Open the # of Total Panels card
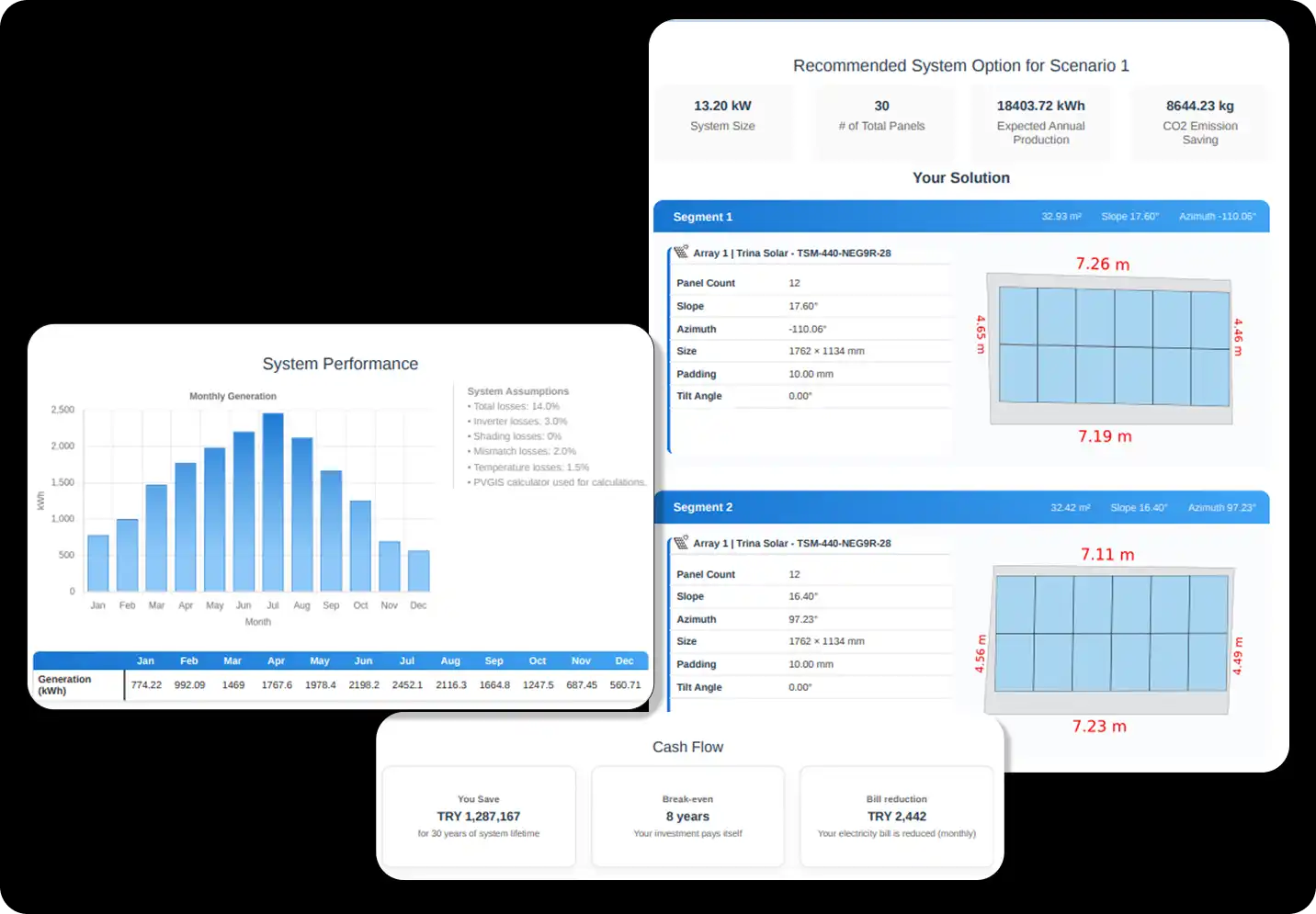 tap(882, 123)
